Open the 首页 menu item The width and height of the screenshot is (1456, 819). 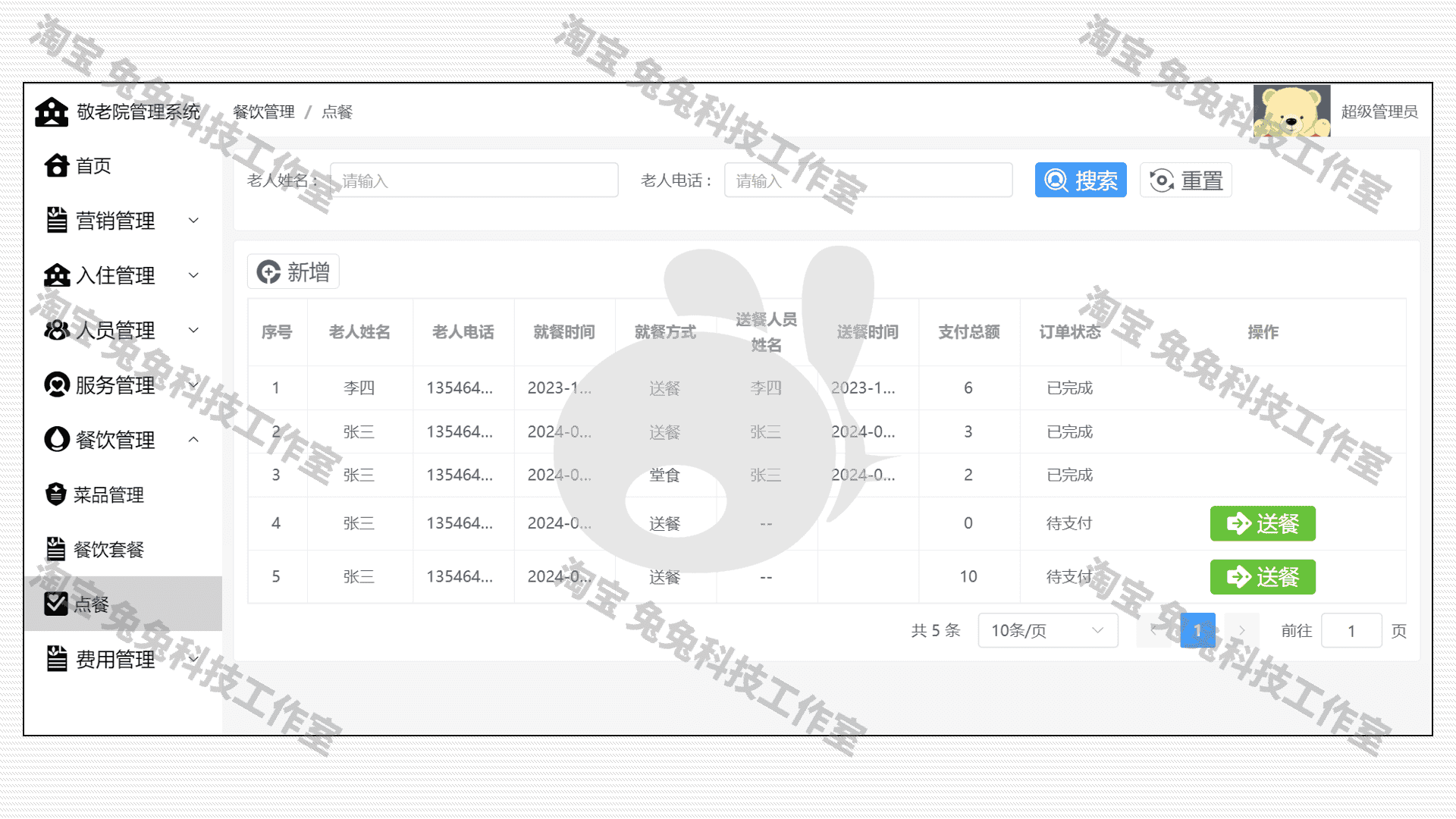click(123, 165)
